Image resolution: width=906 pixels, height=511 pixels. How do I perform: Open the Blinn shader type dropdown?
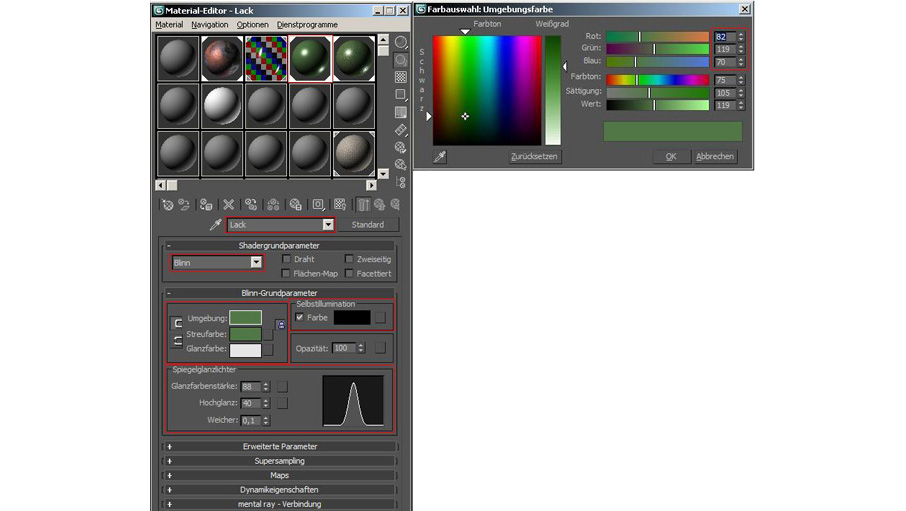pos(256,263)
